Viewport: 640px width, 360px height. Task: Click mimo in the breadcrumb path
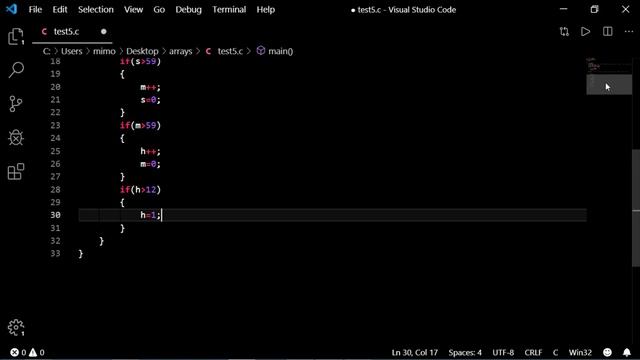pos(104,51)
